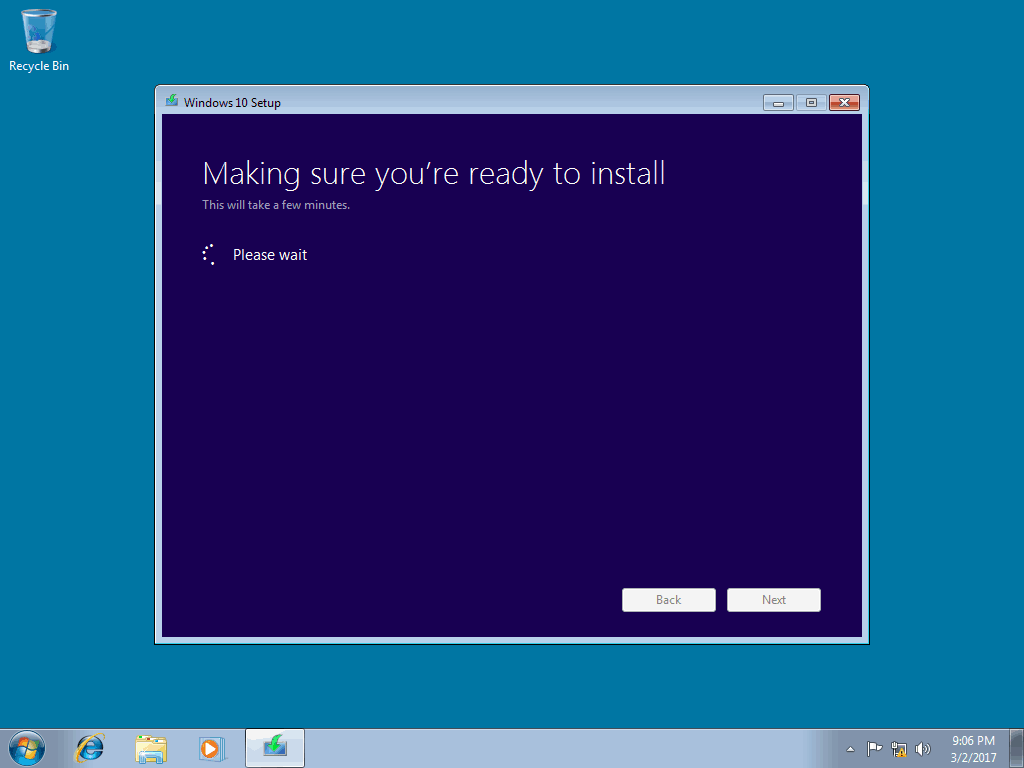The image size is (1024, 768).
Task: Click the spinning progress indicator
Action: click(209, 254)
